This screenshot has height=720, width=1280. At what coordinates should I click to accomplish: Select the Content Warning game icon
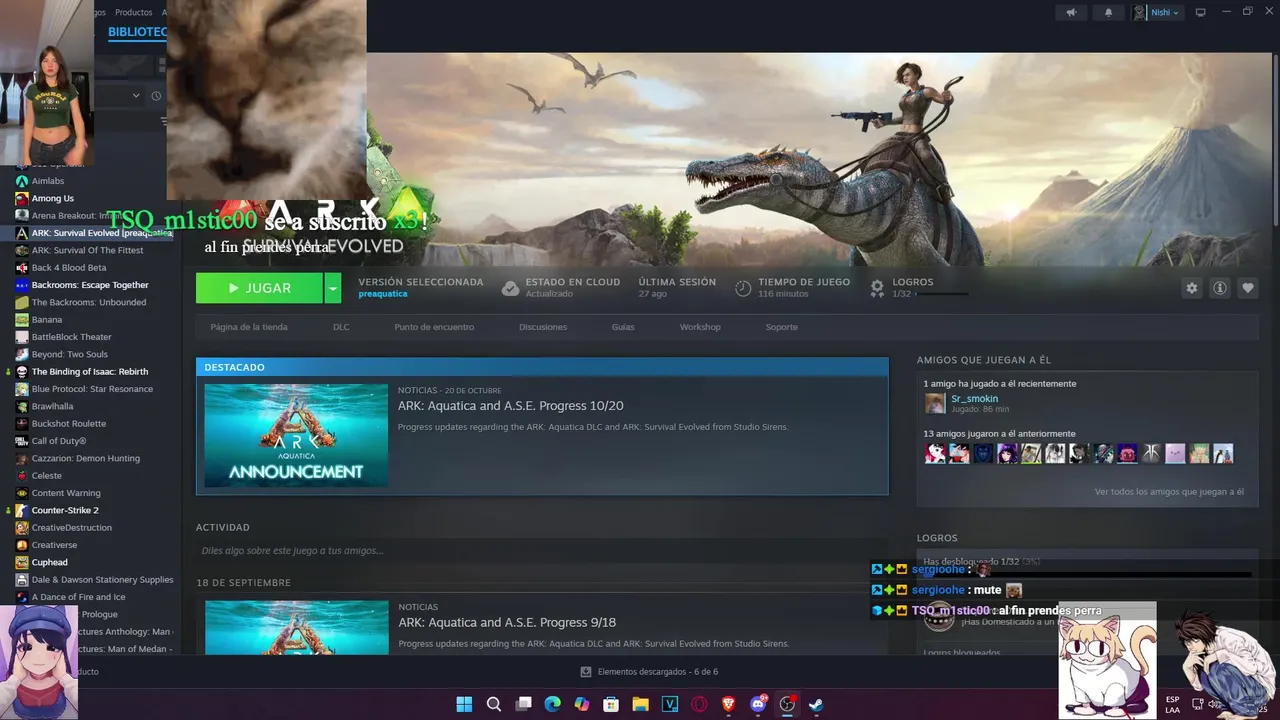[x=22, y=493]
